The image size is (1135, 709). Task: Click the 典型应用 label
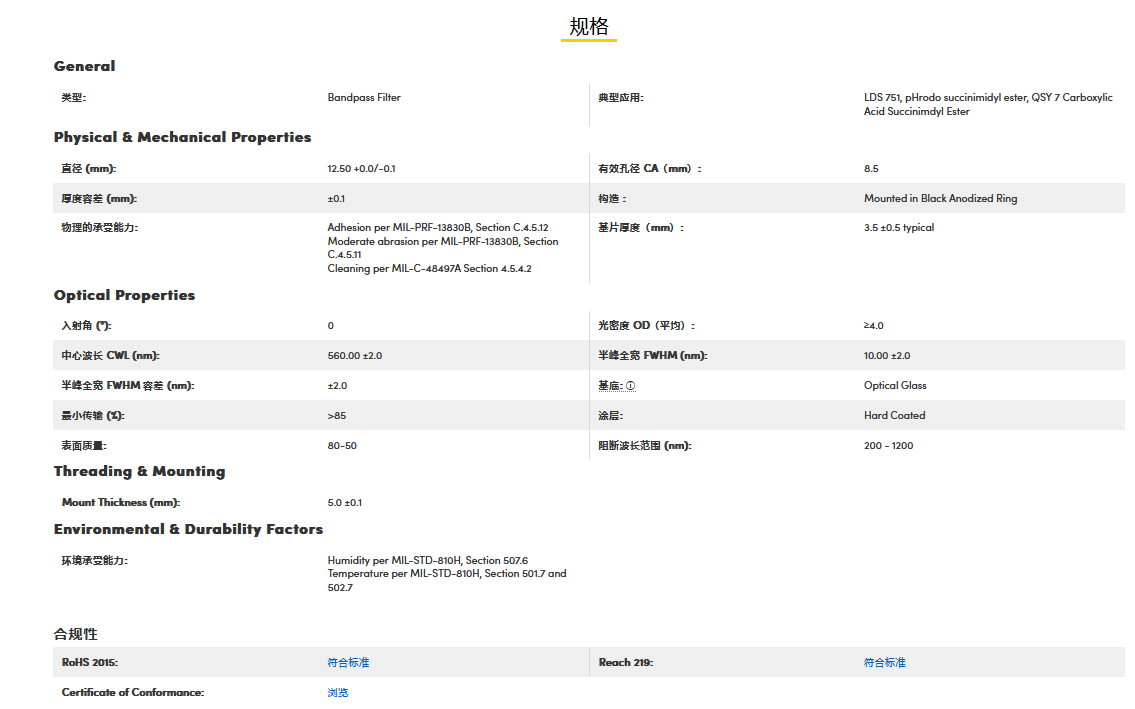coord(620,98)
